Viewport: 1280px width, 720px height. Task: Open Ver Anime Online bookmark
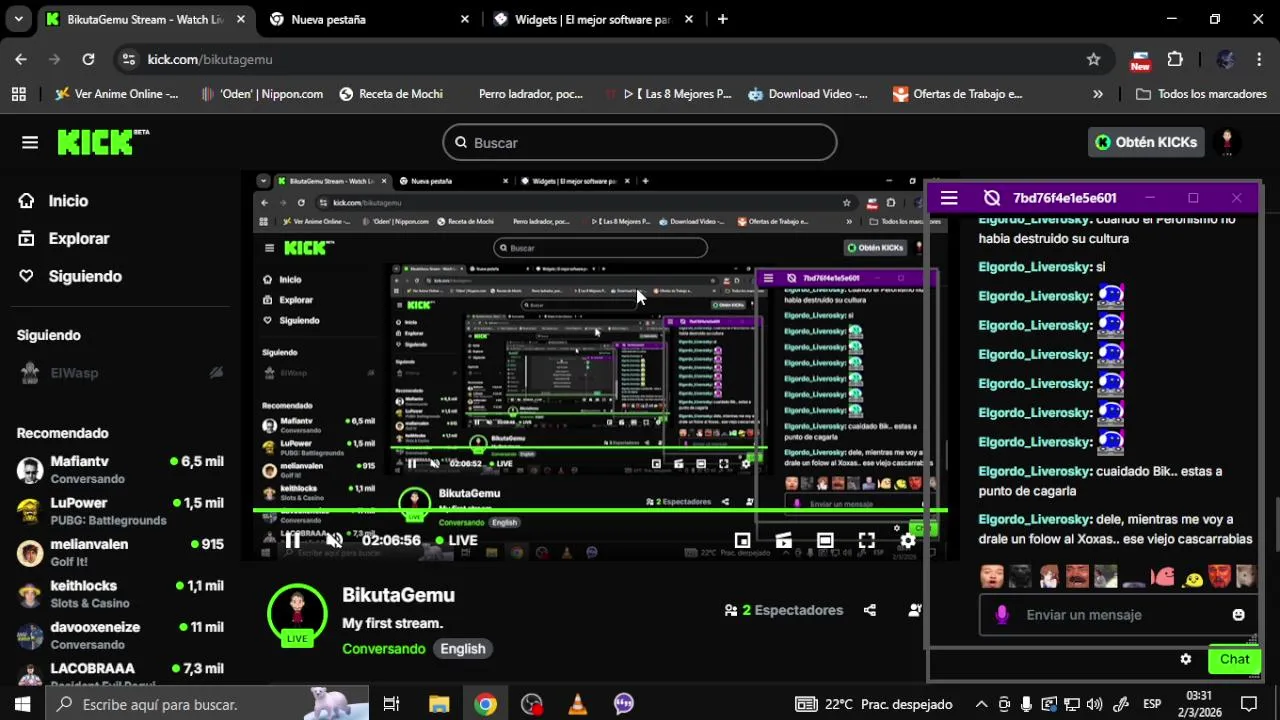point(117,94)
